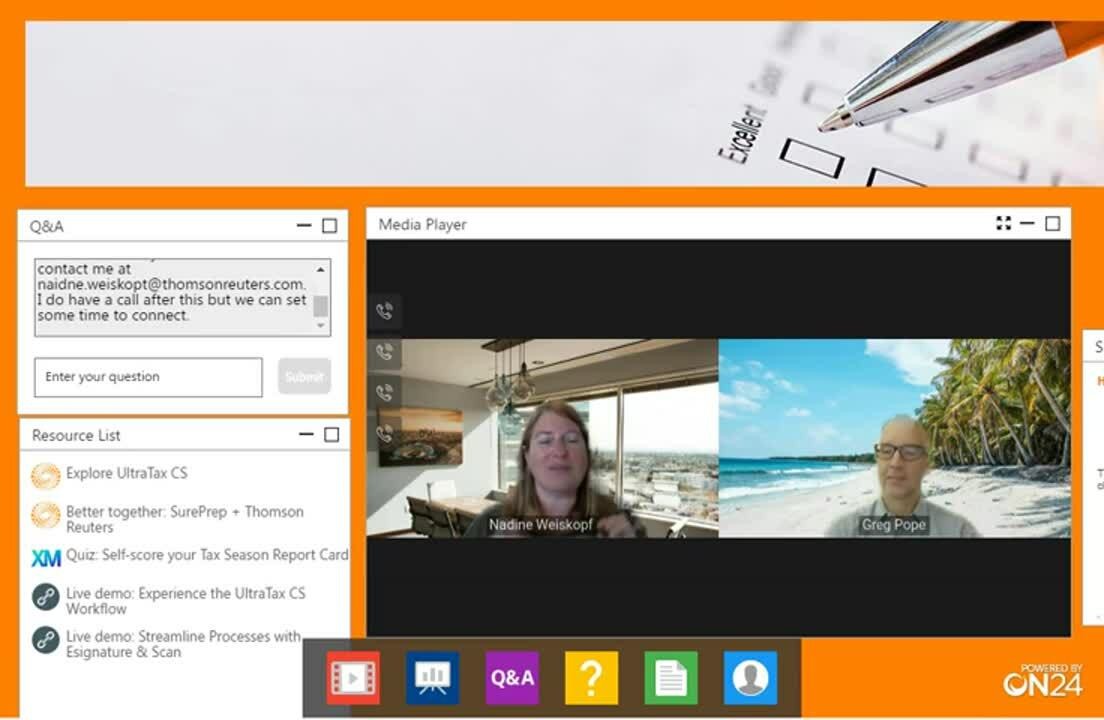The height and width of the screenshot is (720, 1104).
Task: Click the topmost phone icon in Media Player
Action: point(384,311)
